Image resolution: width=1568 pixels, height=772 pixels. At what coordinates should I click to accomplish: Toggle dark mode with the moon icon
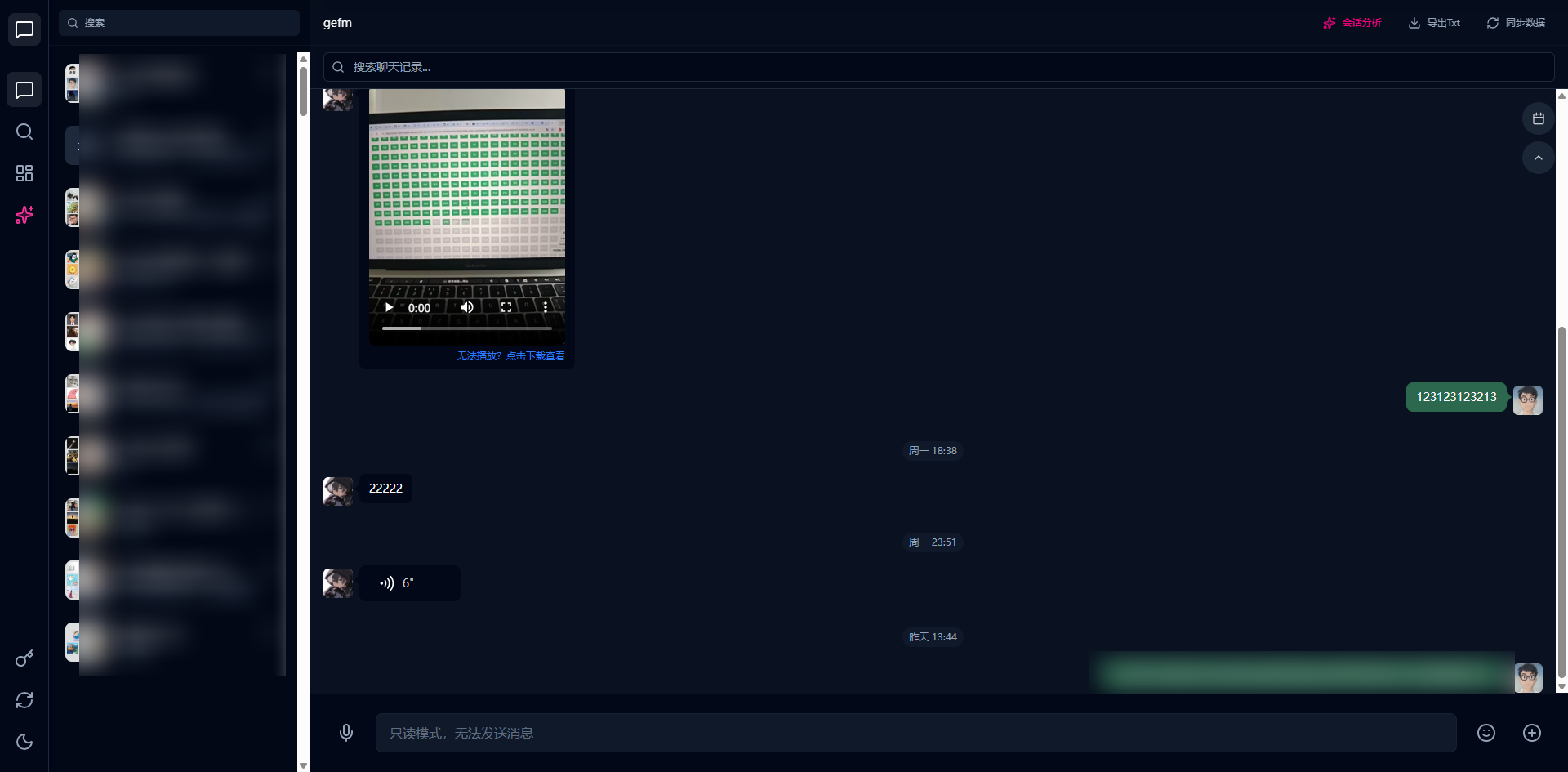click(24, 742)
